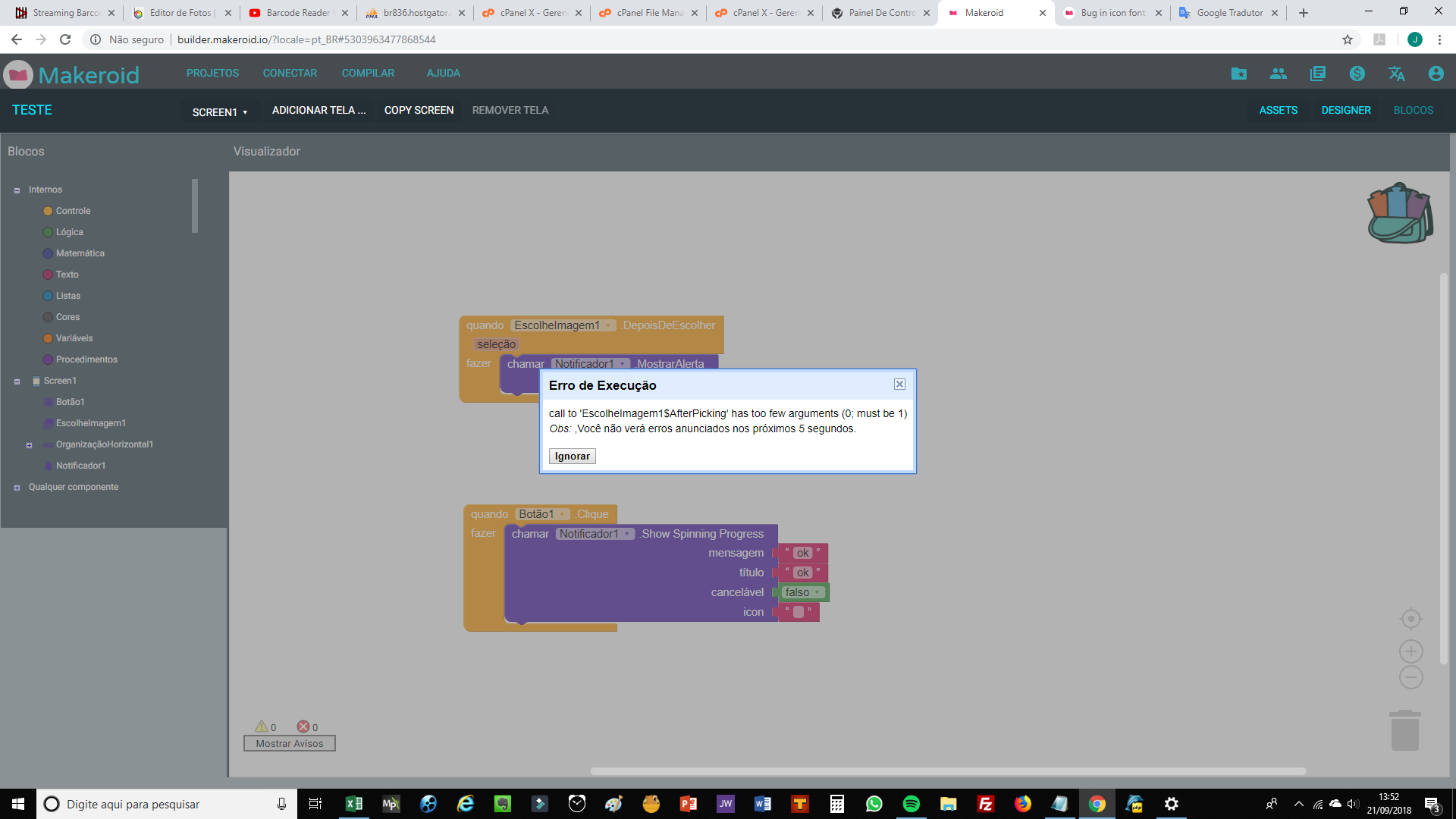Open the backpack icon in workspace
Image resolution: width=1456 pixels, height=819 pixels.
(x=1400, y=213)
